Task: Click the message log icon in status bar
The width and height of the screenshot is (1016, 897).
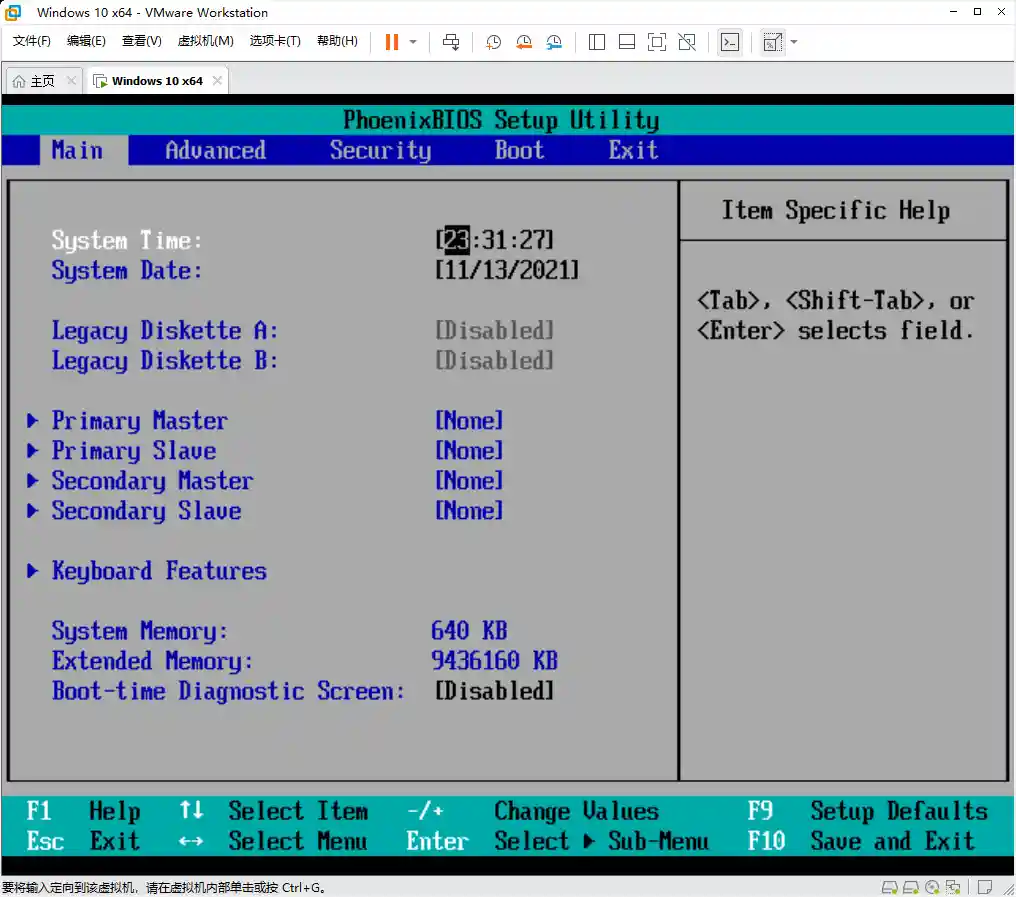Action: click(x=983, y=887)
